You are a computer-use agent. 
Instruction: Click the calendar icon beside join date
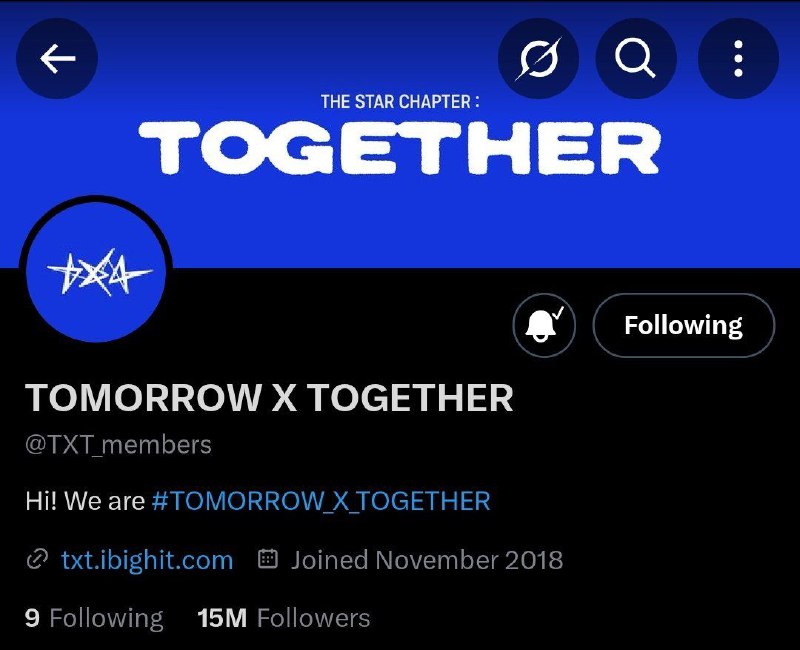(268, 559)
